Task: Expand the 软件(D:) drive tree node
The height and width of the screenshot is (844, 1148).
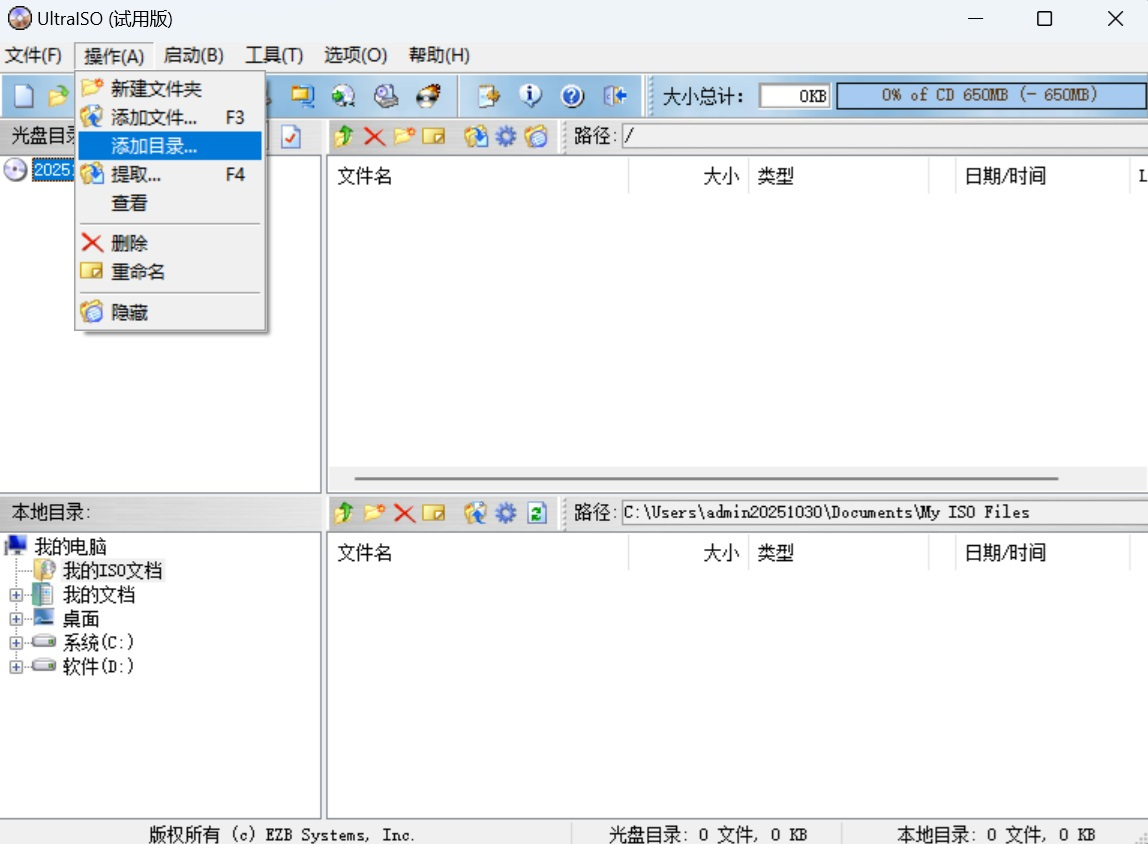Action: (16, 666)
